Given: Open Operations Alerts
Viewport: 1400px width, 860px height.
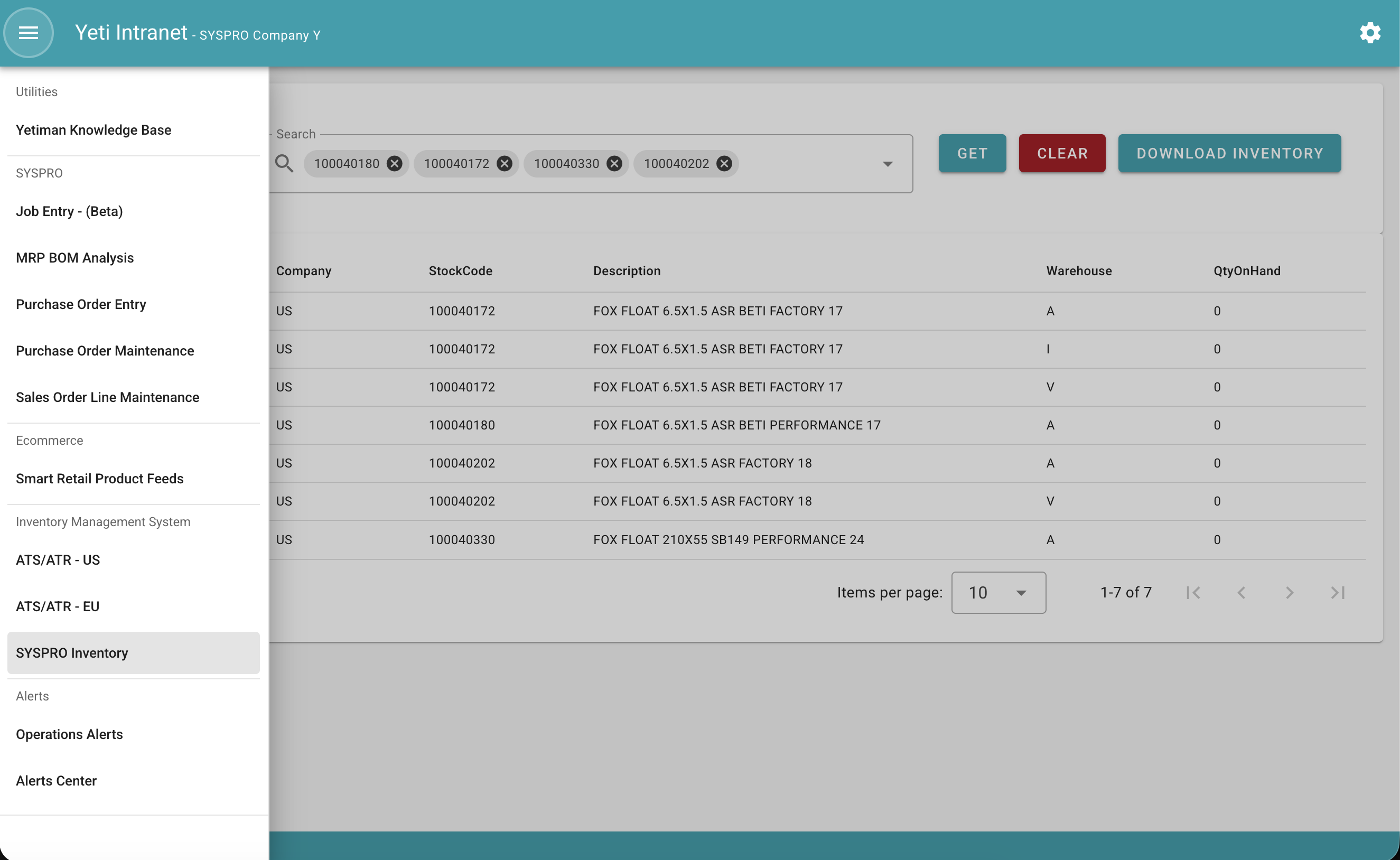Looking at the screenshot, I should click(134, 734).
